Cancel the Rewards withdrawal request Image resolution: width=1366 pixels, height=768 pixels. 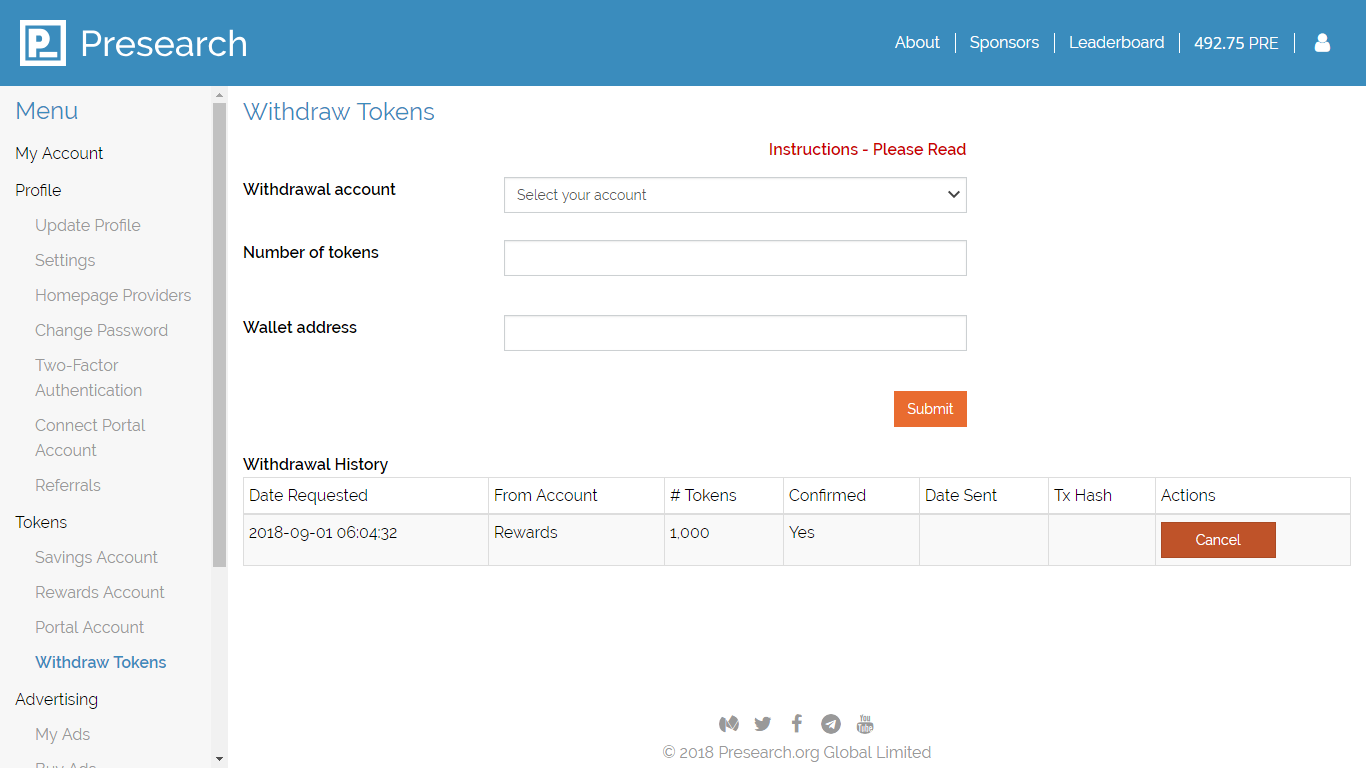[x=1218, y=540]
